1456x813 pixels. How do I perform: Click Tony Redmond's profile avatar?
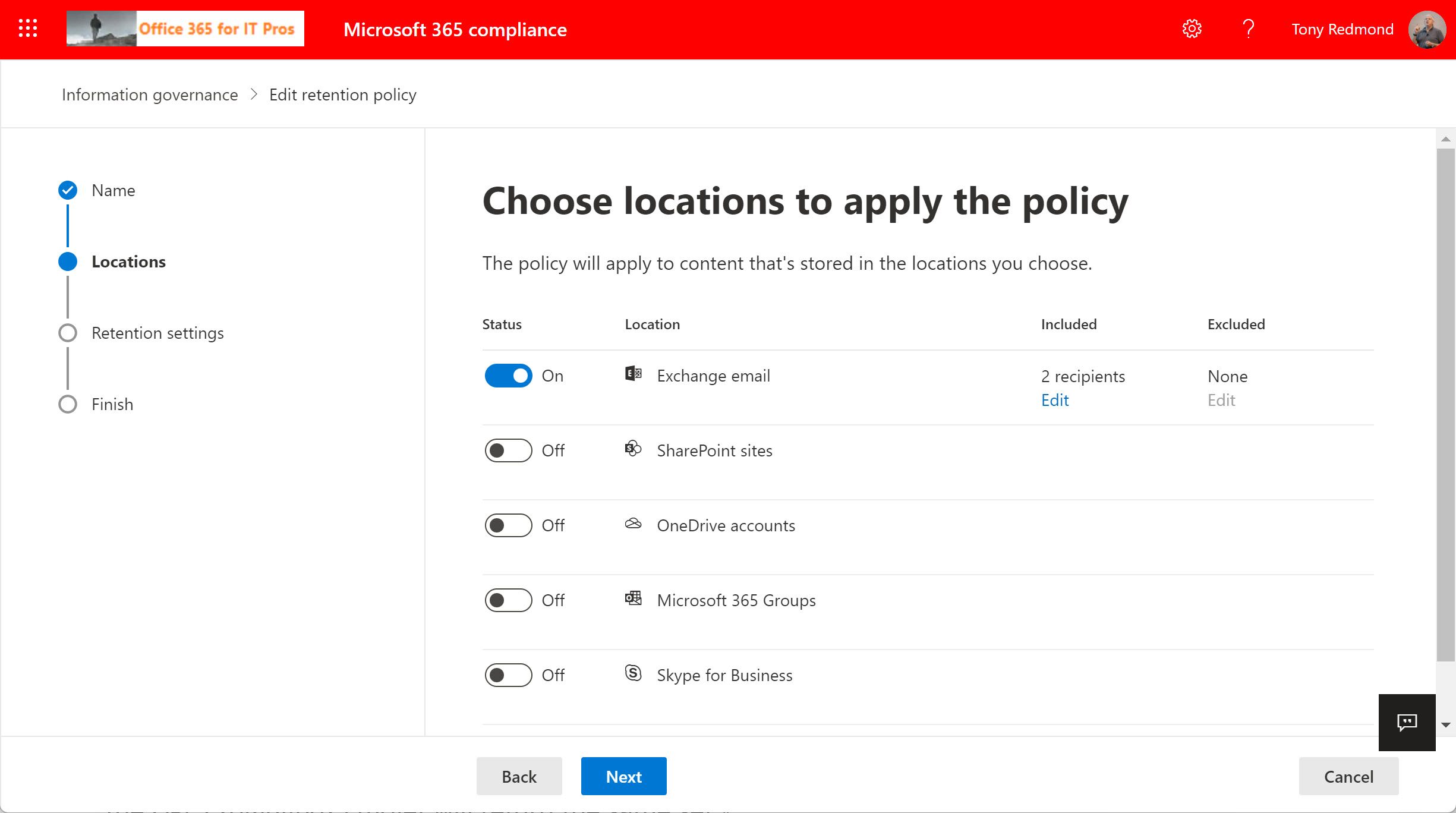tap(1427, 29)
